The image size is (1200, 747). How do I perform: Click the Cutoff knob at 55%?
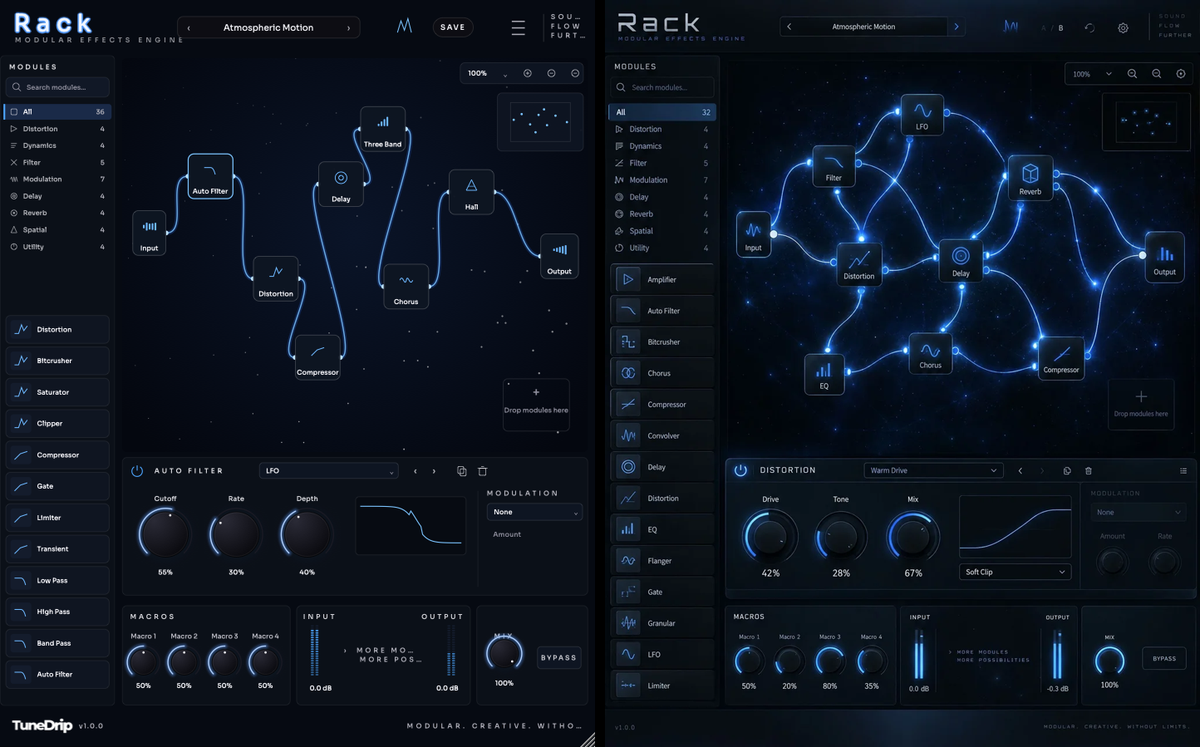(164, 533)
